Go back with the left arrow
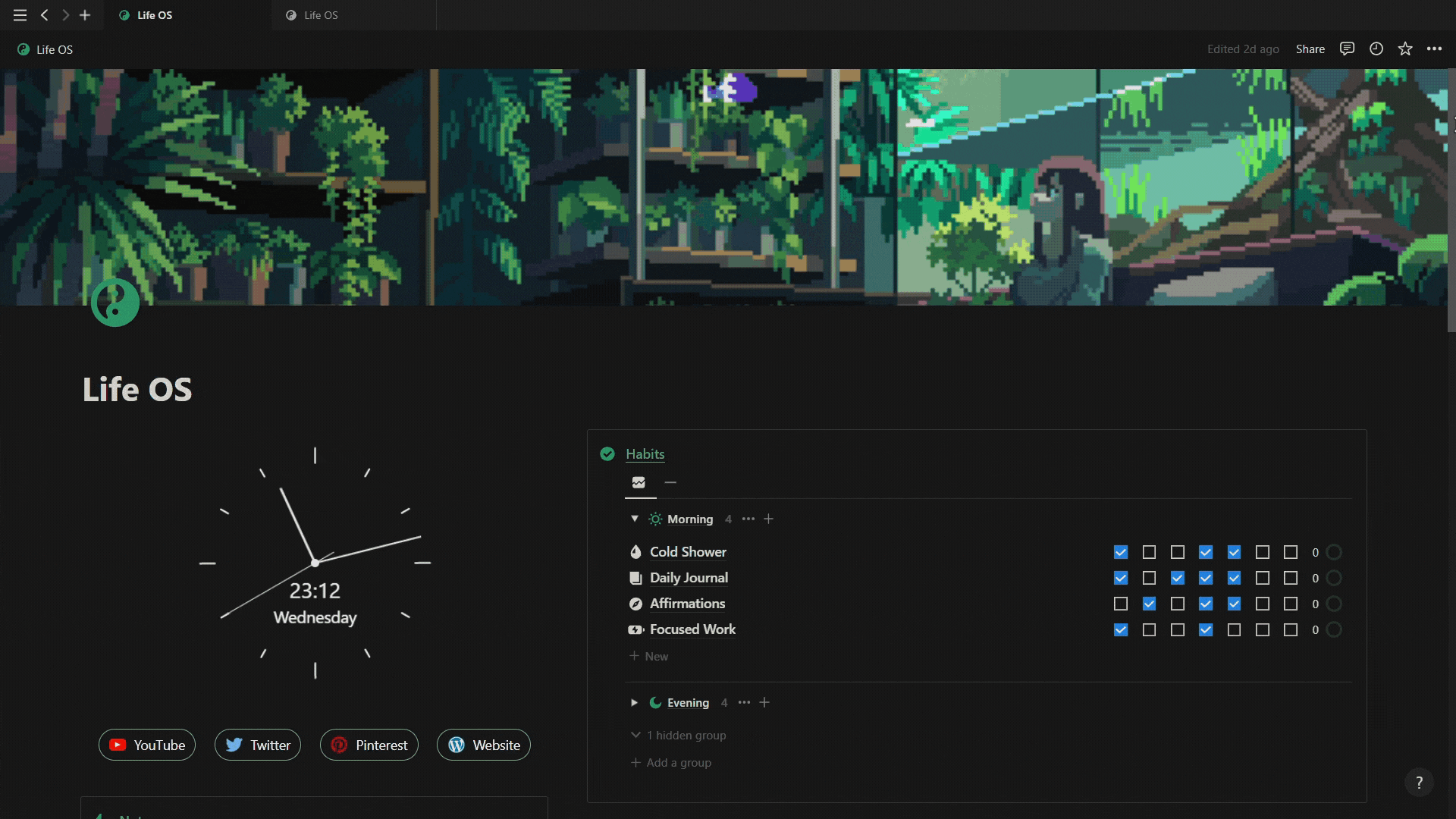This screenshot has width=1456, height=819. [45, 15]
